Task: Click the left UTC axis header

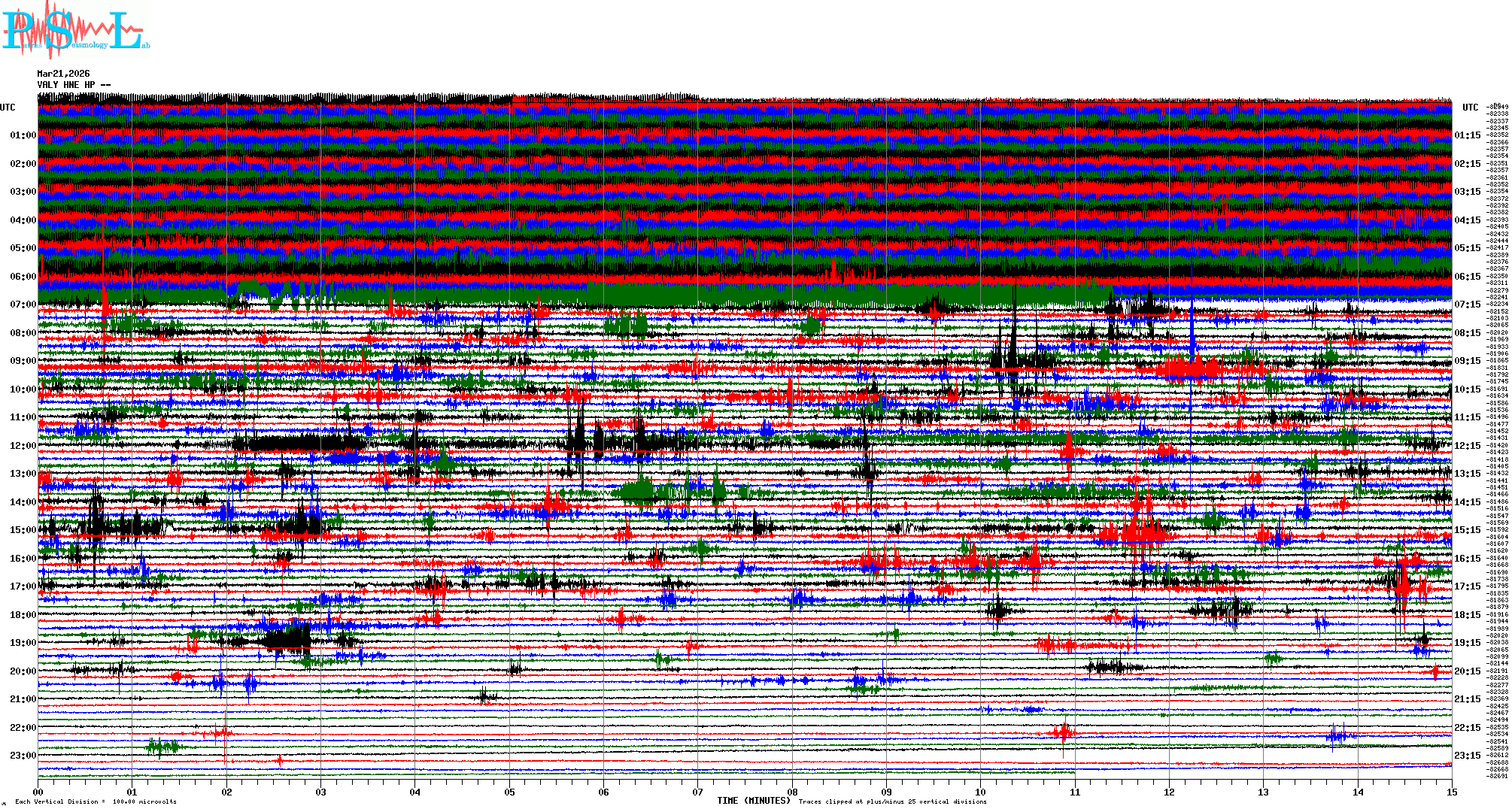Action: tap(8, 108)
